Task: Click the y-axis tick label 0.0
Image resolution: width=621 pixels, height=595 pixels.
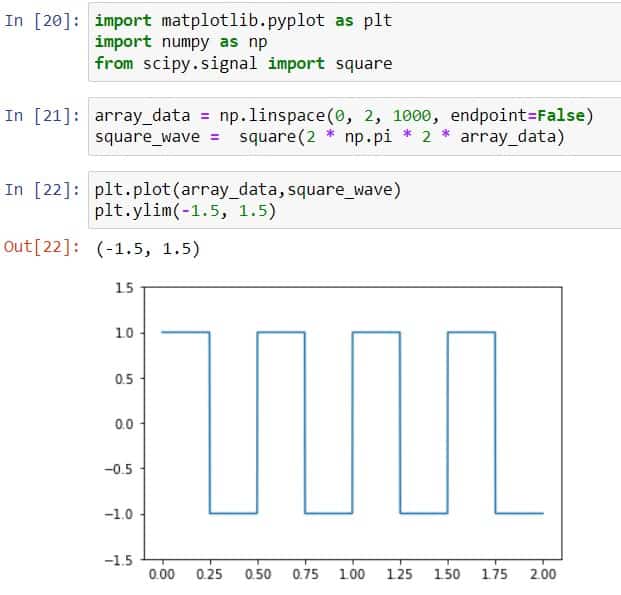Action: pos(124,424)
